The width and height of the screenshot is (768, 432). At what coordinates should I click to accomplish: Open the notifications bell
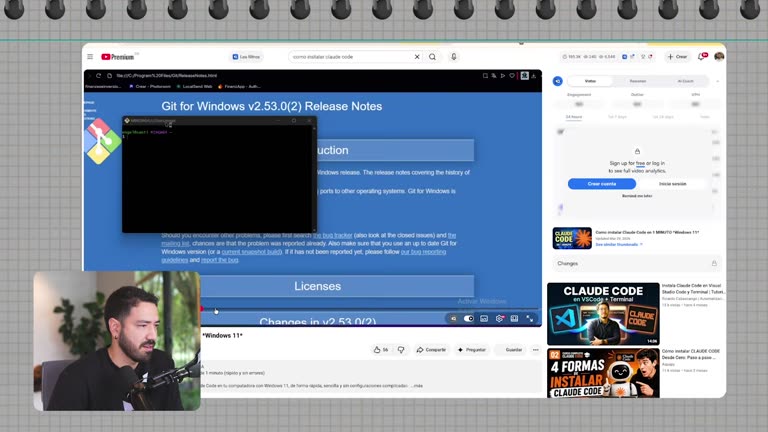702,57
